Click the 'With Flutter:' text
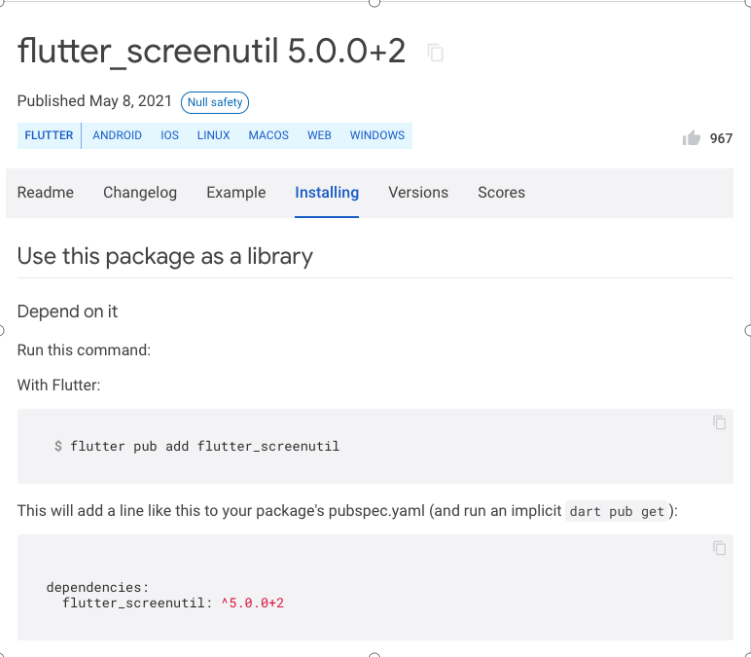This screenshot has width=751, height=657. pos(59,385)
